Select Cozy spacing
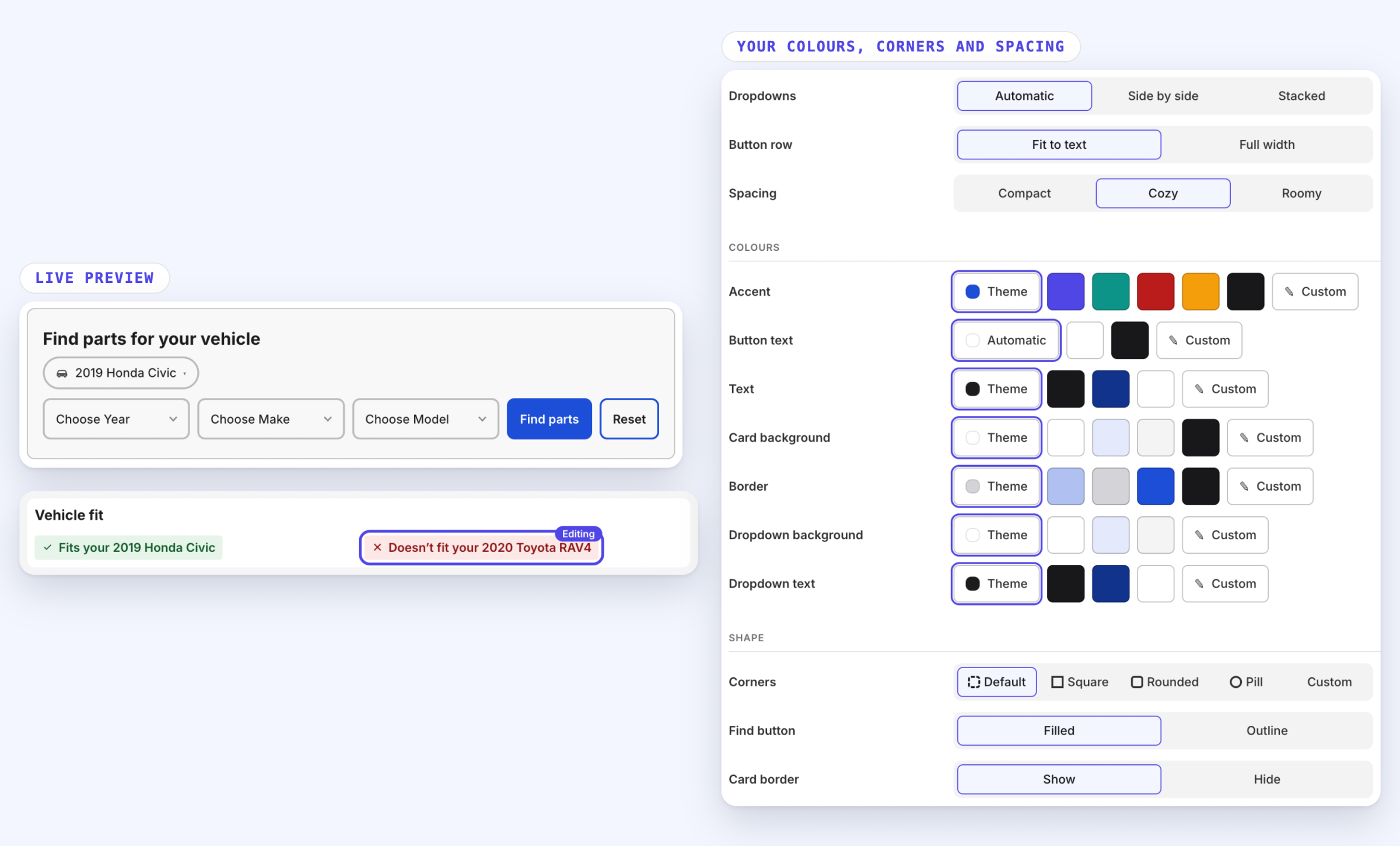This screenshot has width=1400, height=846. (1163, 193)
